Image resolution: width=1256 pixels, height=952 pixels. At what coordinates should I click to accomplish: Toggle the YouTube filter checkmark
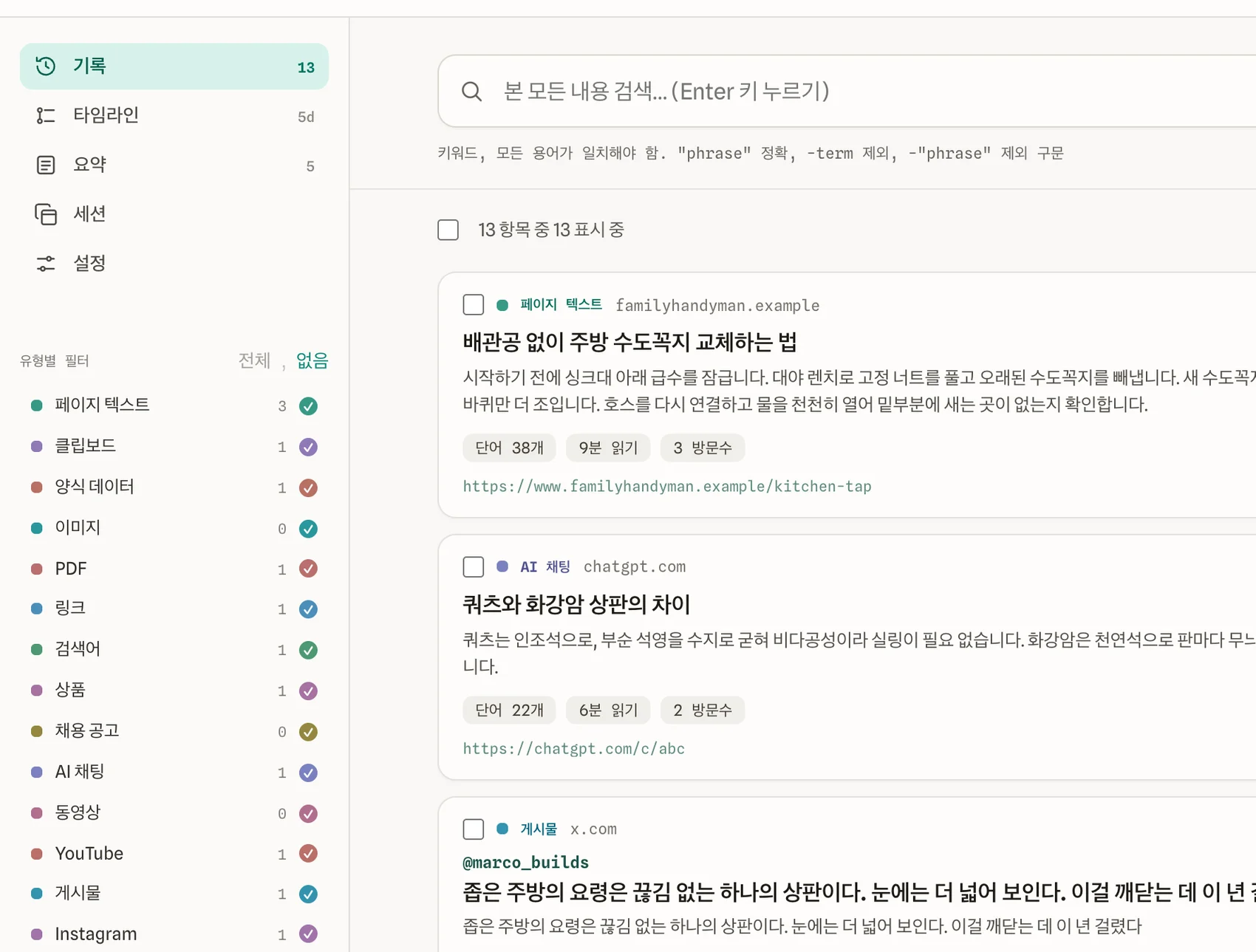pyautogui.click(x=308, y=854)
